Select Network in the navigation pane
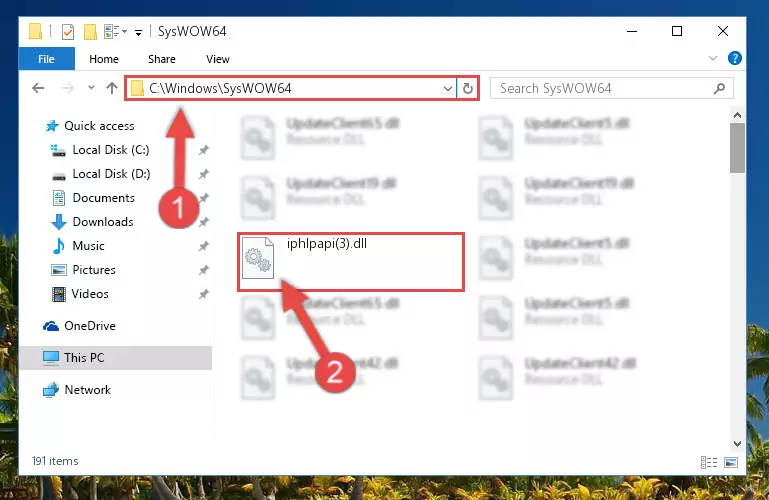 coord(88,390)
